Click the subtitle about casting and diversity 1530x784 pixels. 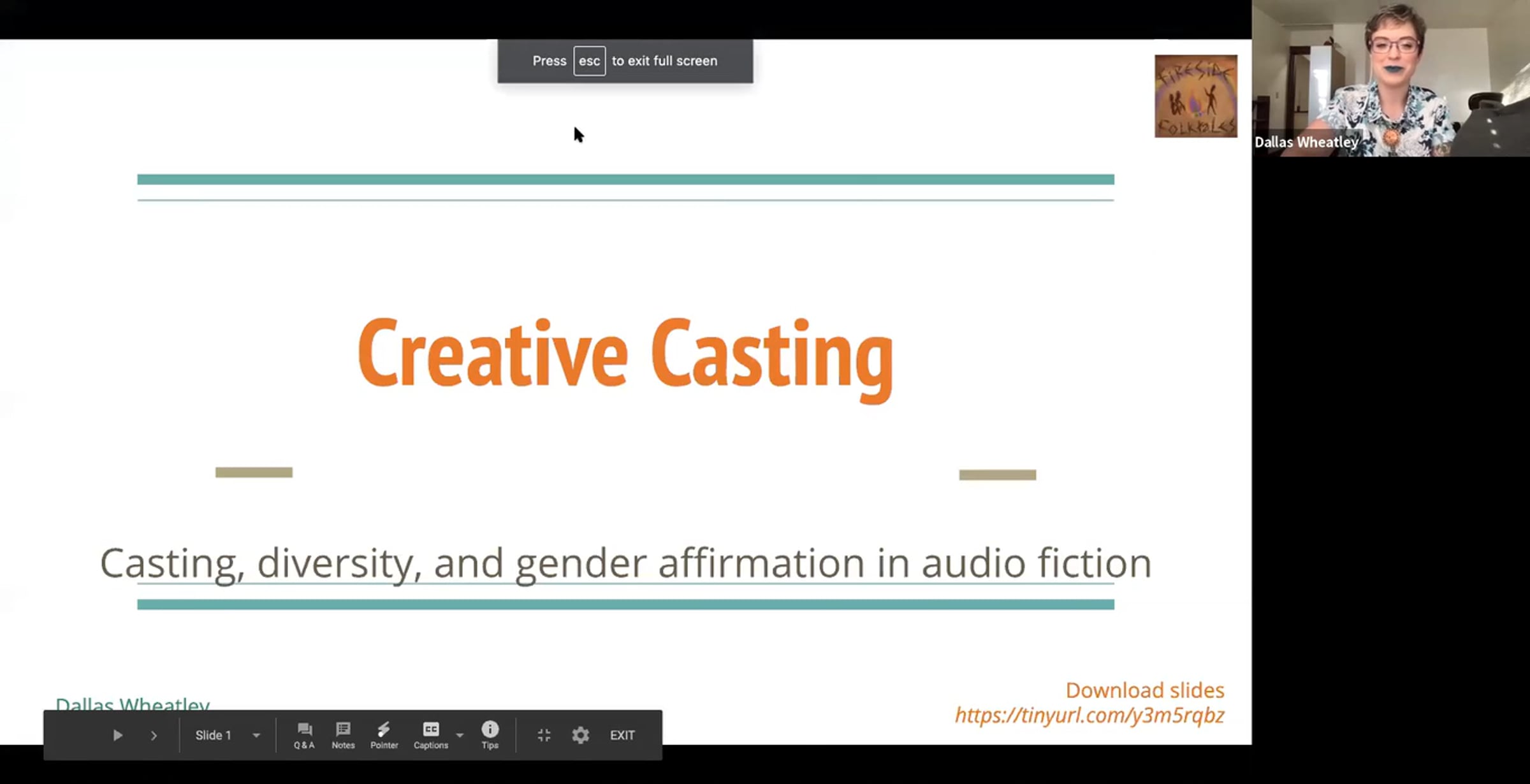click(x=625, y=563)
